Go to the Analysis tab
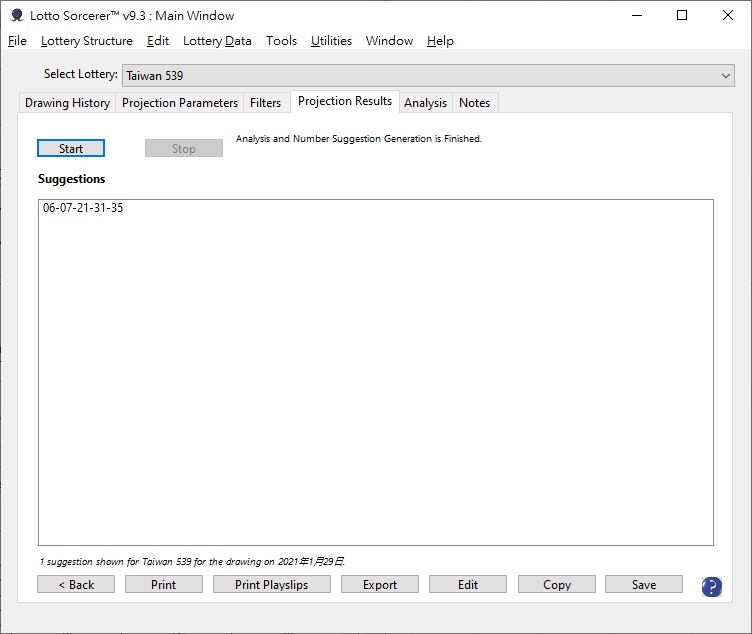Screen dimensions: 752x634 point(425,103)
